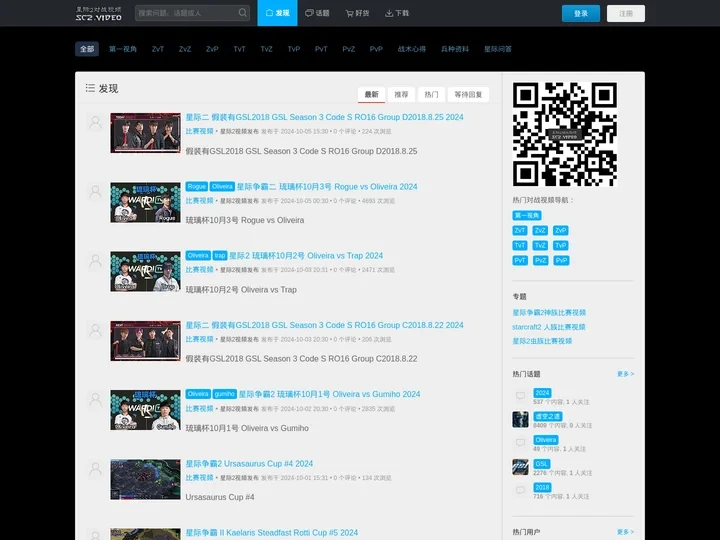Select the 全部 category filter
The width and height of the screenshot is (720, 540).
pos(87,49)
